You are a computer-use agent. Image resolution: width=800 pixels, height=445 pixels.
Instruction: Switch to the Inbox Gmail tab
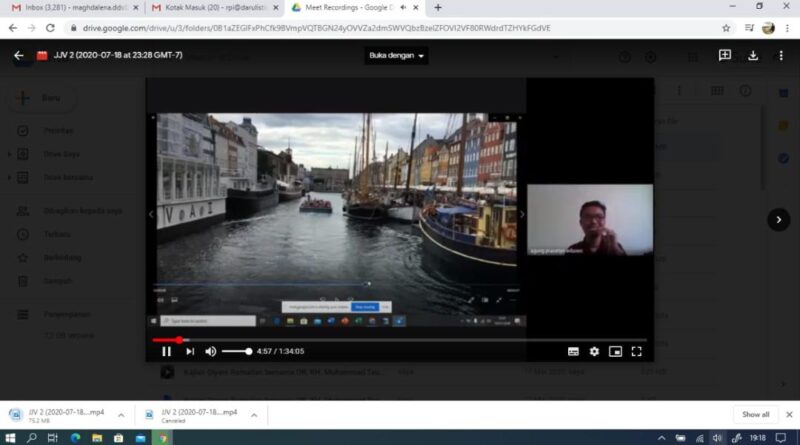point(72,8)
